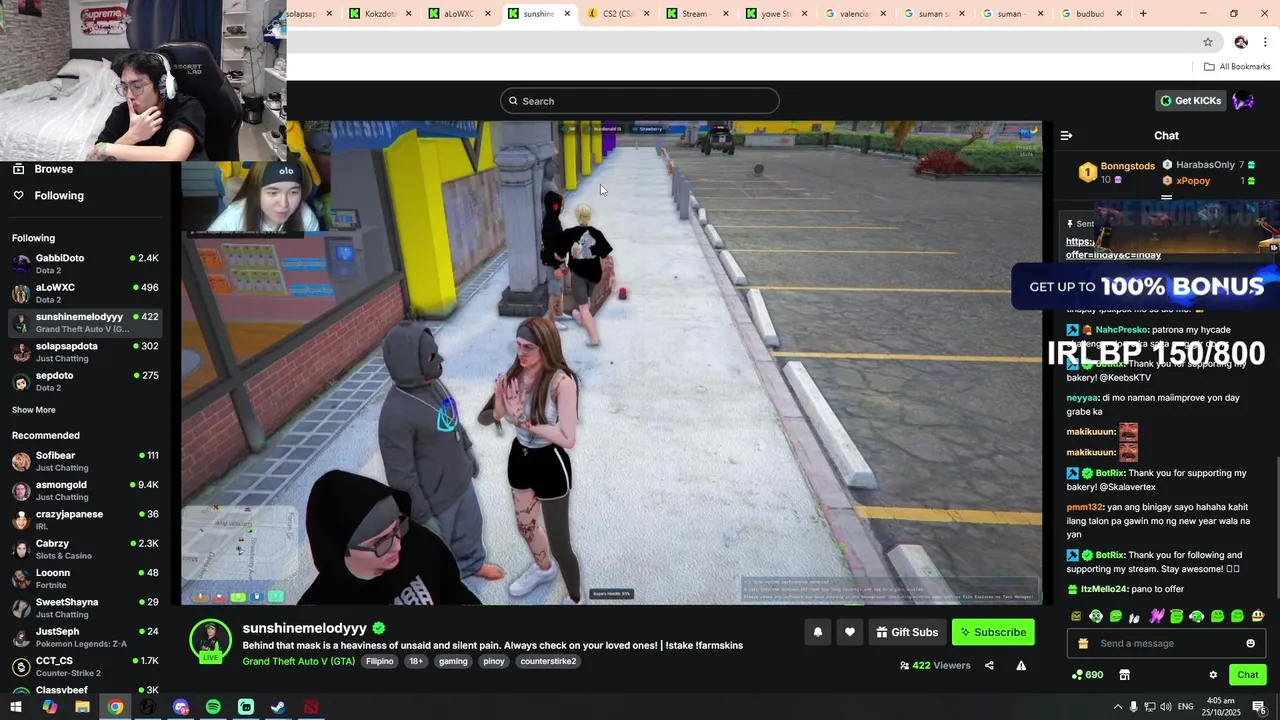Open the Browse page in sidebar
This screenshot has height=720, width=1280.
click(x=43, y=169)
